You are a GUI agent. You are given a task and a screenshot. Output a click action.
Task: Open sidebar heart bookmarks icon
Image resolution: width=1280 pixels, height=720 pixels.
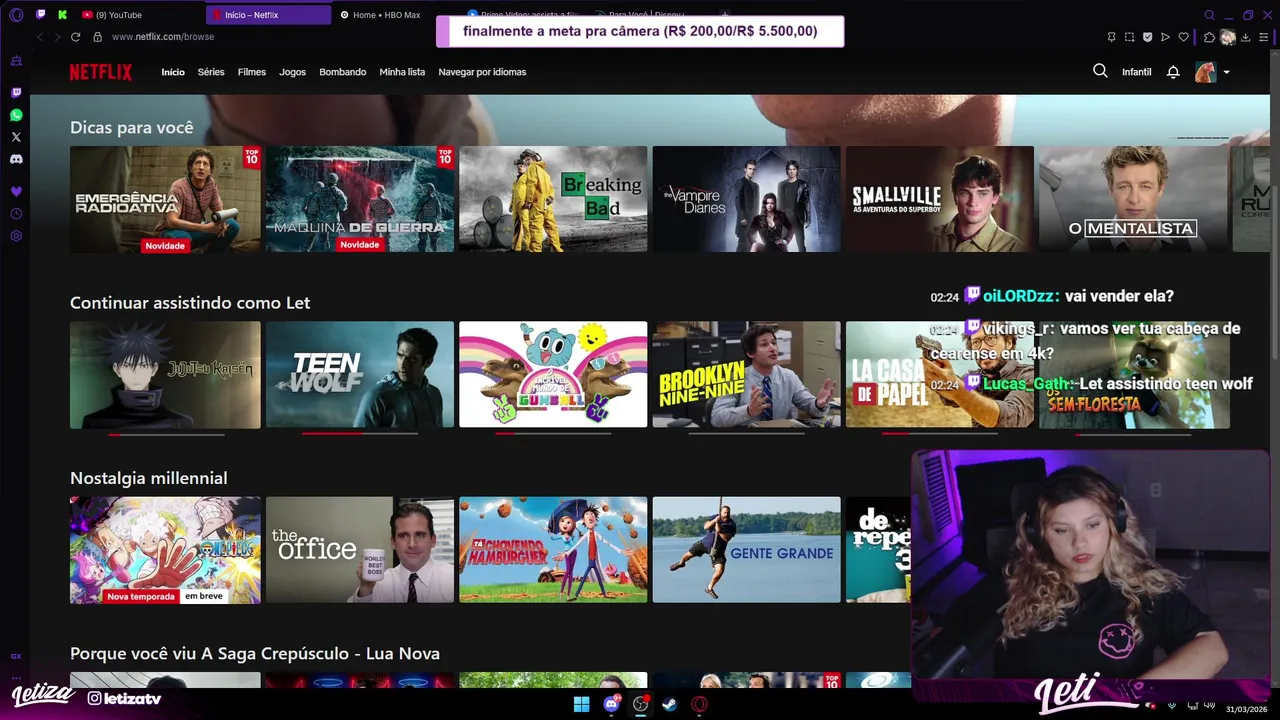pyautogui.click(x=16, y=191)
